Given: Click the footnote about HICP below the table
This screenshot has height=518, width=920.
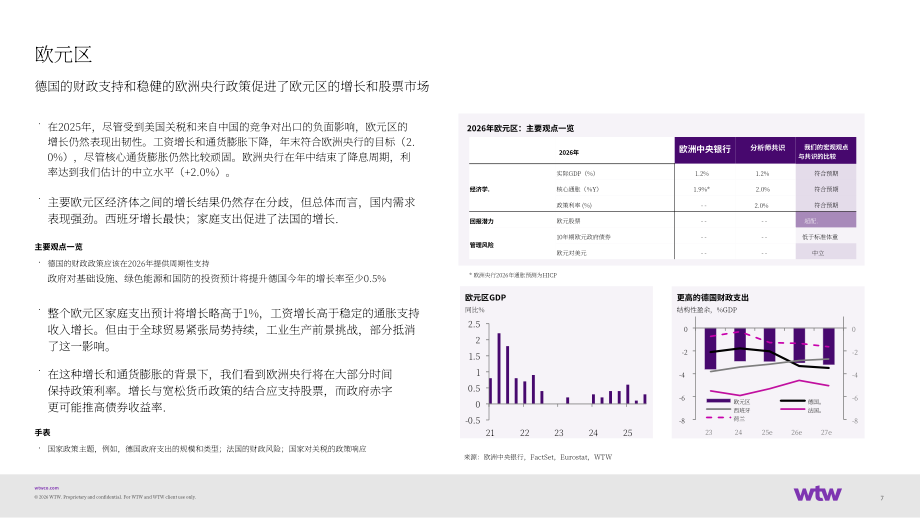Looking at the screenshot, I should tap(513, 275).
